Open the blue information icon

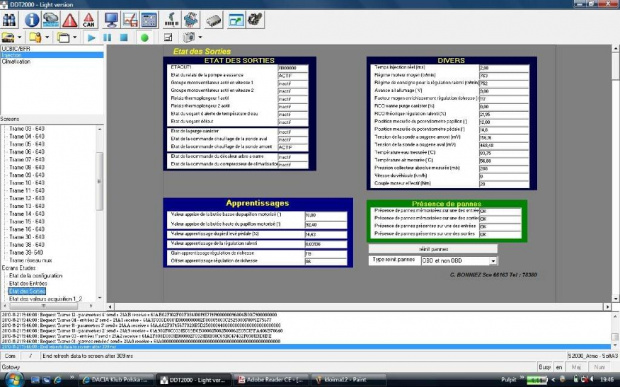click(32, 20)
